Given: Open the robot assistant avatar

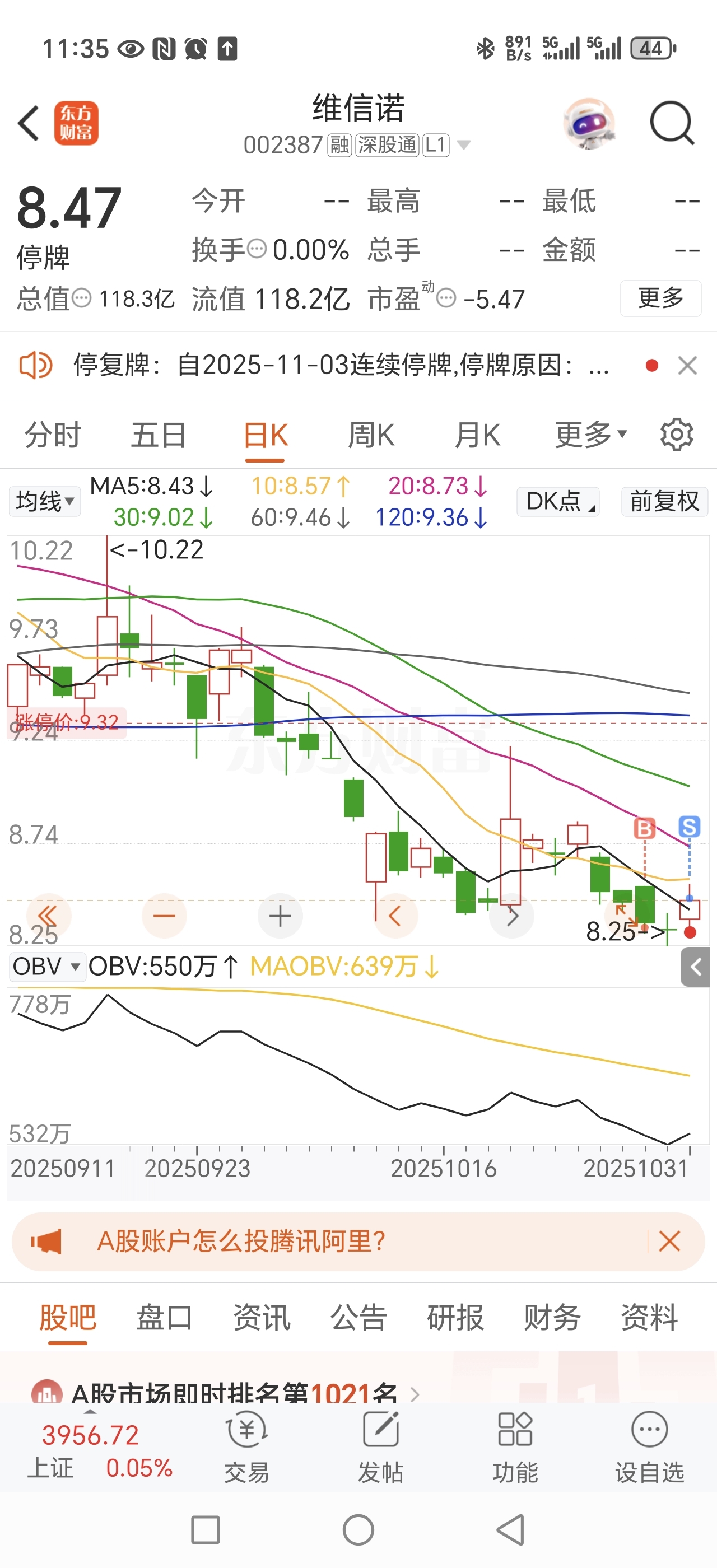Looking at the screenshot, I should 589,123.
